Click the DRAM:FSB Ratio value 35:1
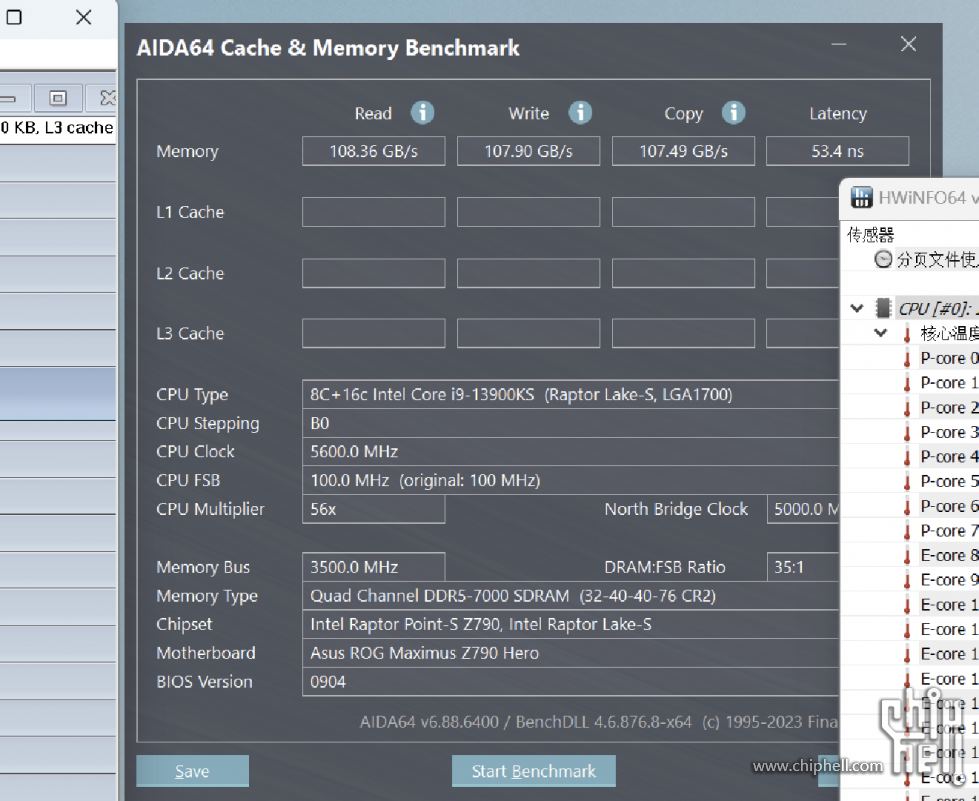Screen dimensions: 979x801 pos(802,567)
